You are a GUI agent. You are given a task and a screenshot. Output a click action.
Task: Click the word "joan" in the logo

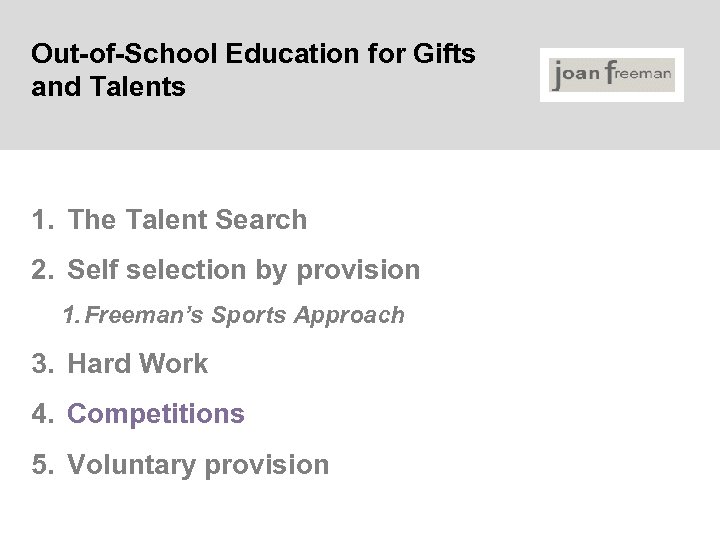(x=575, y=76)
